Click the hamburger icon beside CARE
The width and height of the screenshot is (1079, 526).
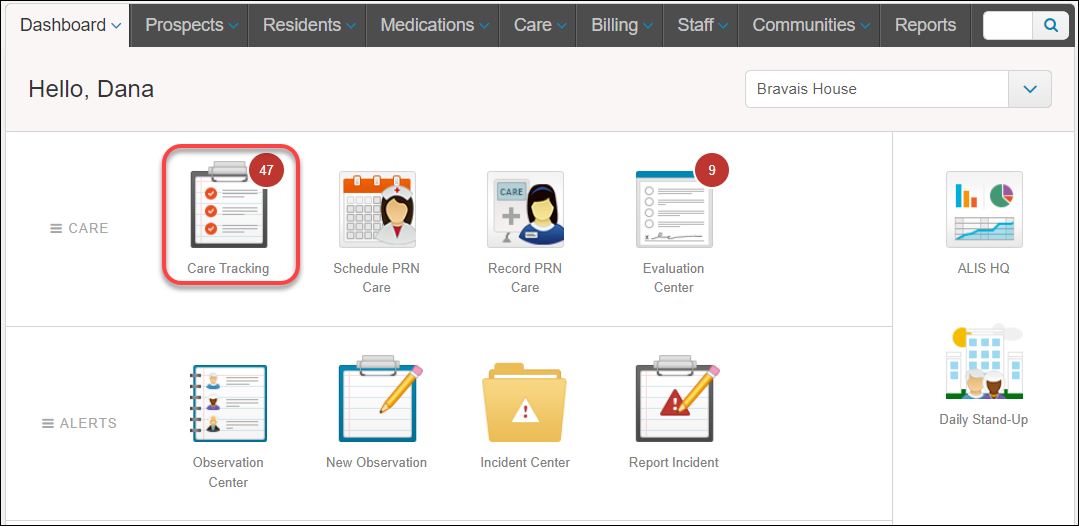pyautogui.click(x=56, y=229)
